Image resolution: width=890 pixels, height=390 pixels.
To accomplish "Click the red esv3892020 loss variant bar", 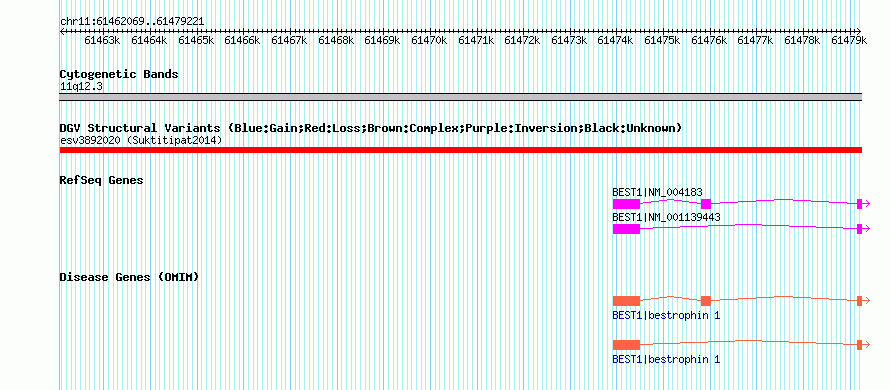I will (460, 150).
